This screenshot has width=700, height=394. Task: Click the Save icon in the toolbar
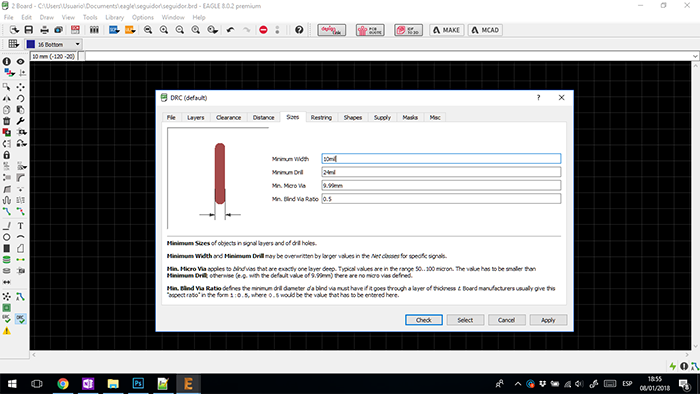(x=29, y=30)
